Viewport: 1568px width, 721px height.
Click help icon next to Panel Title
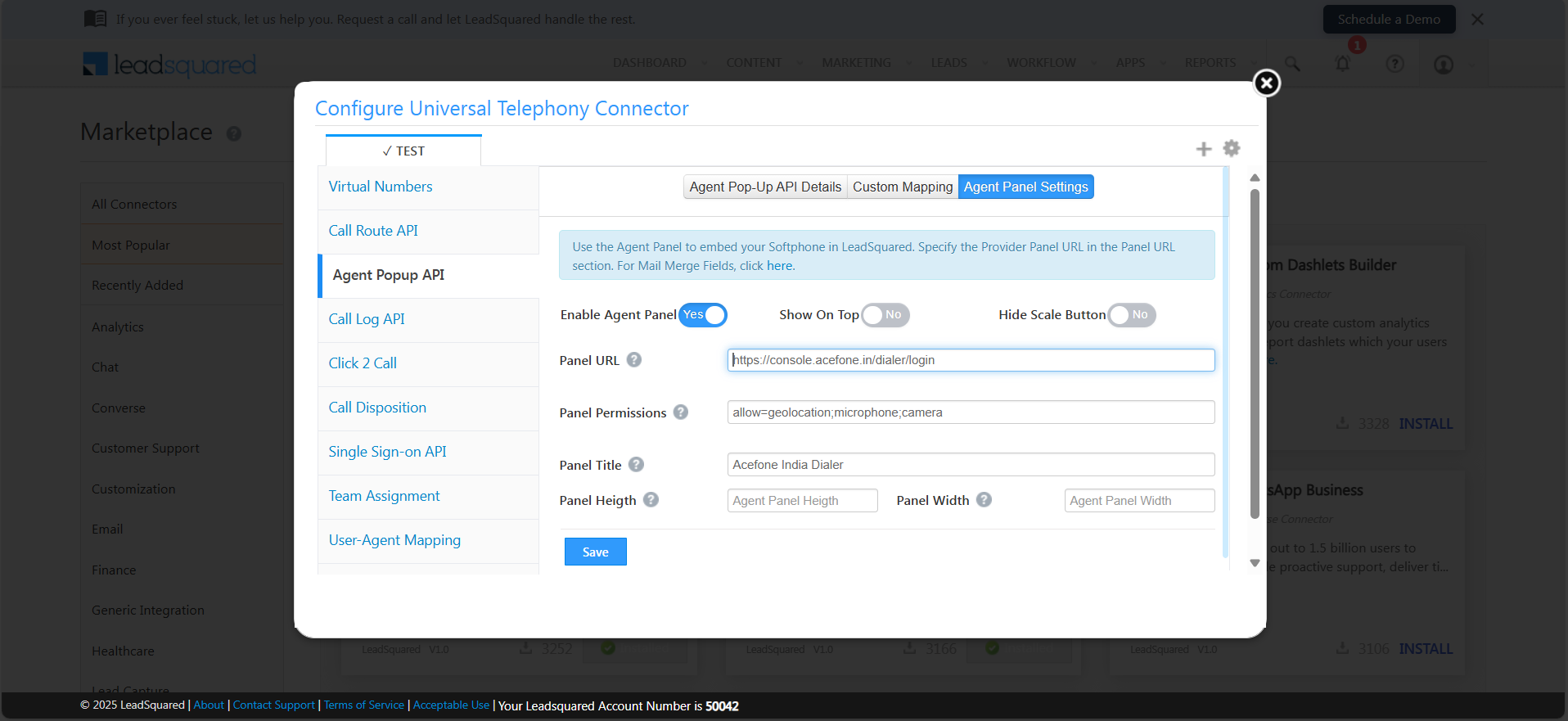(x=637, y=464)
